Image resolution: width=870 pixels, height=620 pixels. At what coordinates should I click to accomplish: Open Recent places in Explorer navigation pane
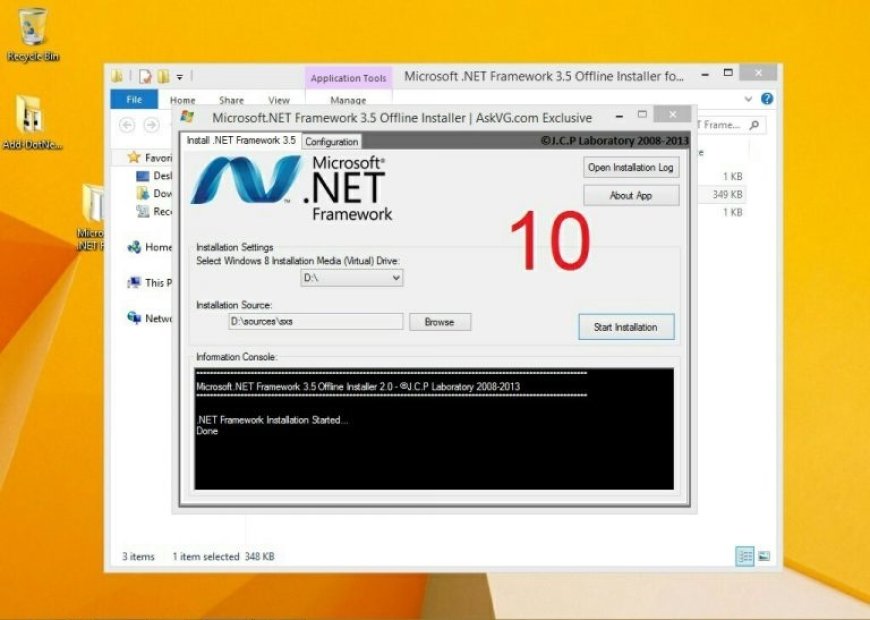(155, 211)
